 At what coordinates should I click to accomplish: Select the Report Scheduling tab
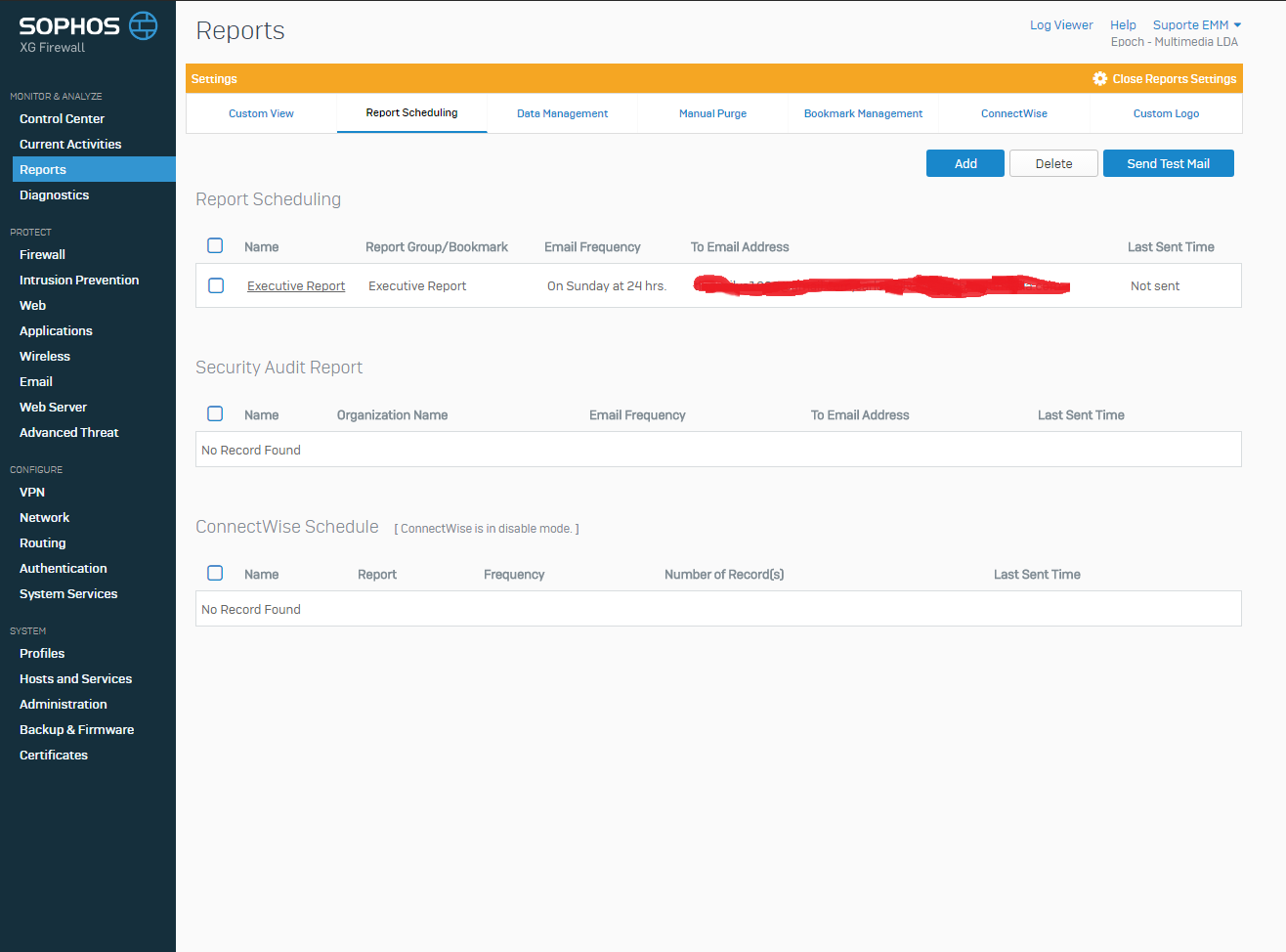(x=411, y=112)
